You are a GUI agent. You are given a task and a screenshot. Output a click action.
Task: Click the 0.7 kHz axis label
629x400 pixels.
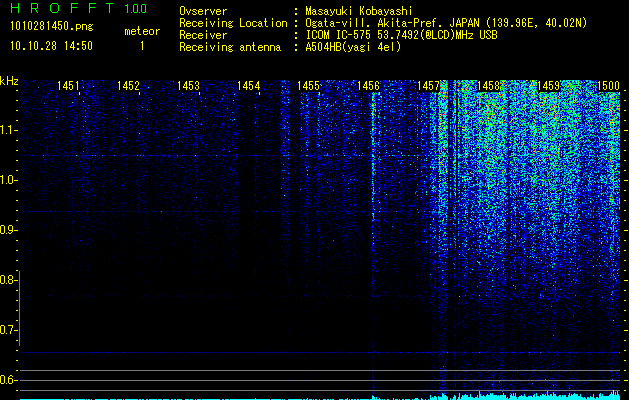pos(8,330)
